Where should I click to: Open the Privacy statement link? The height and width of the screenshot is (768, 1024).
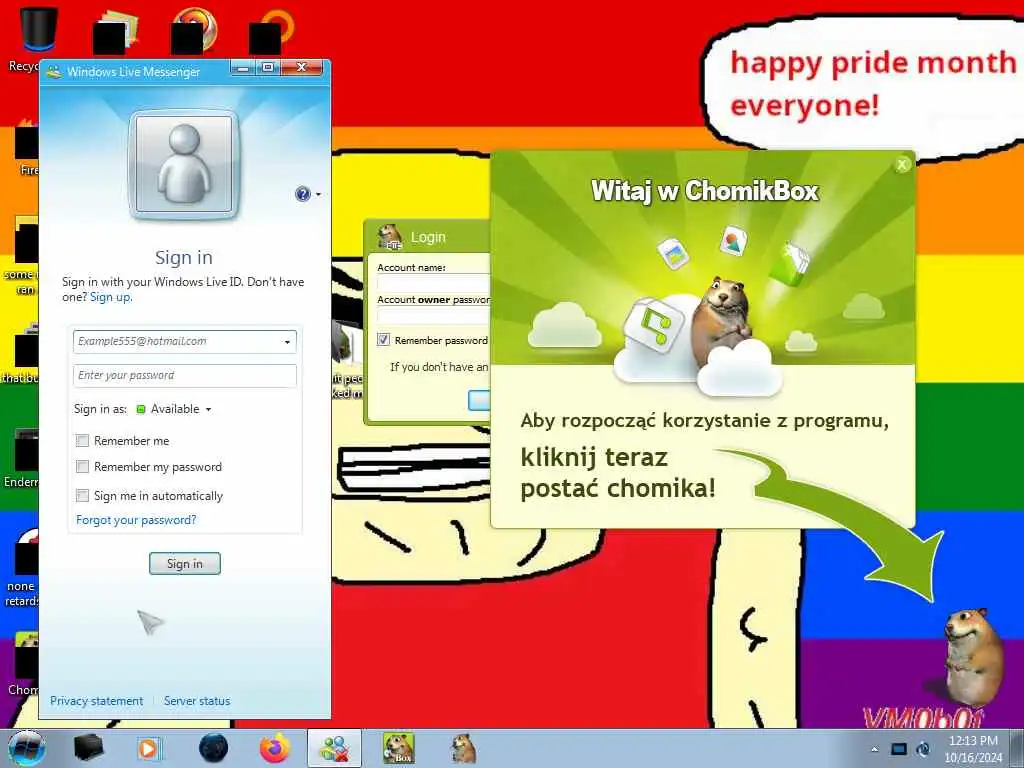[x=96, y=701]
